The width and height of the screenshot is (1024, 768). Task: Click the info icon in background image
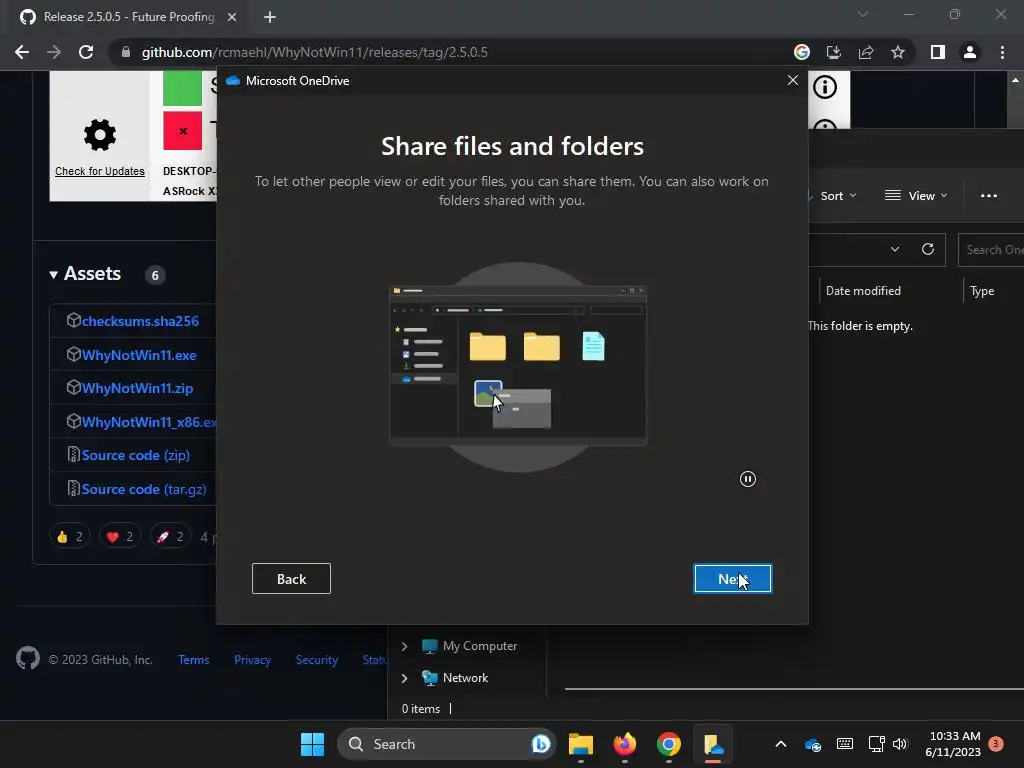(825, 87)
